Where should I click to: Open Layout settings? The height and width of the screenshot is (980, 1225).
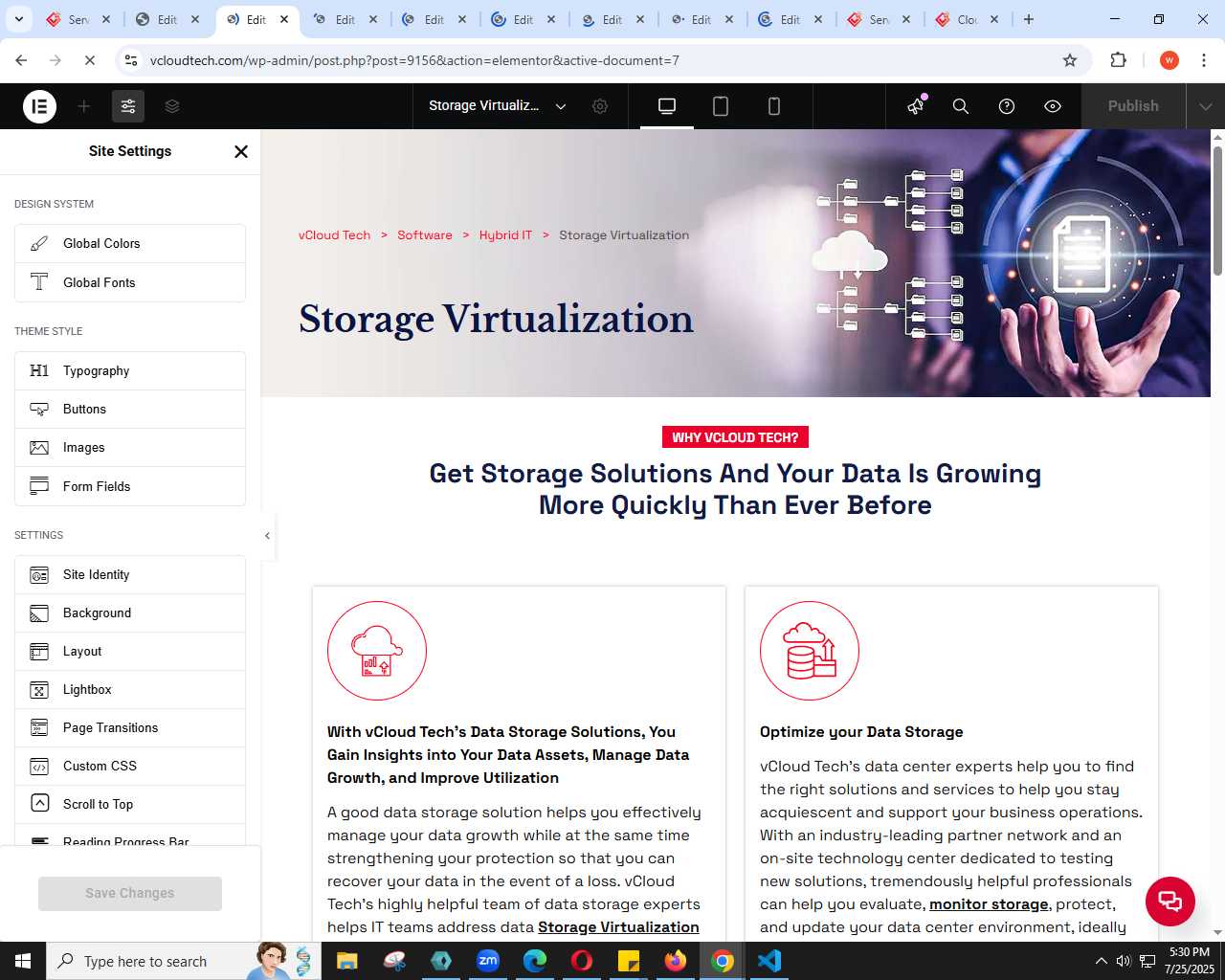click(130, 651)
